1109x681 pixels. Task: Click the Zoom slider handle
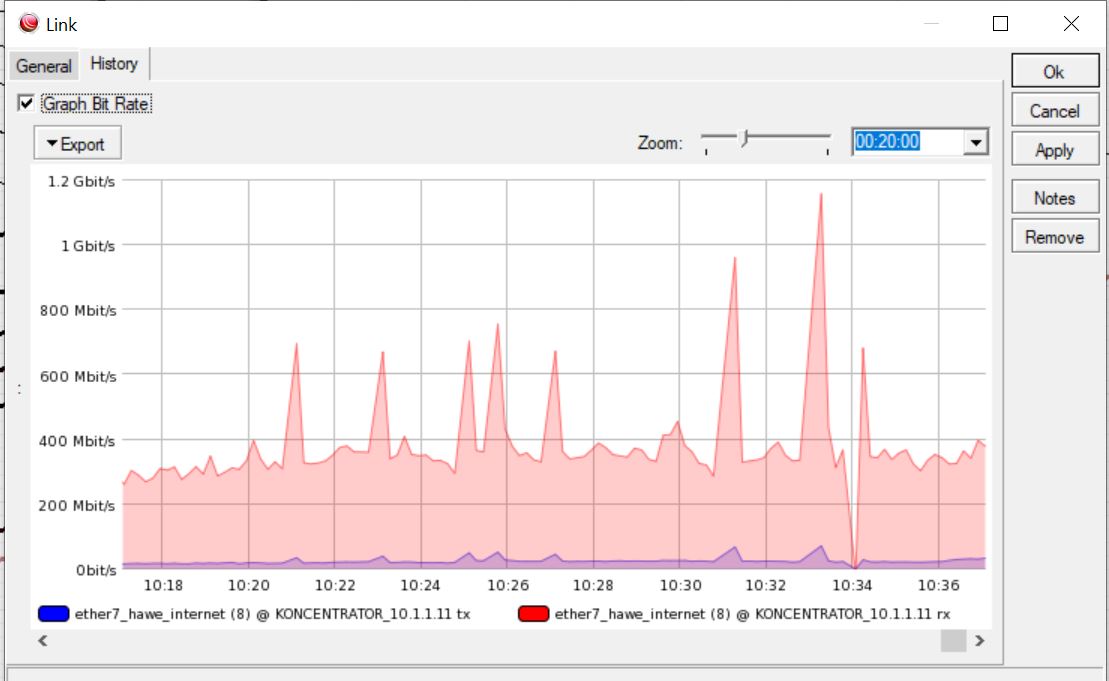pos(745,138)
